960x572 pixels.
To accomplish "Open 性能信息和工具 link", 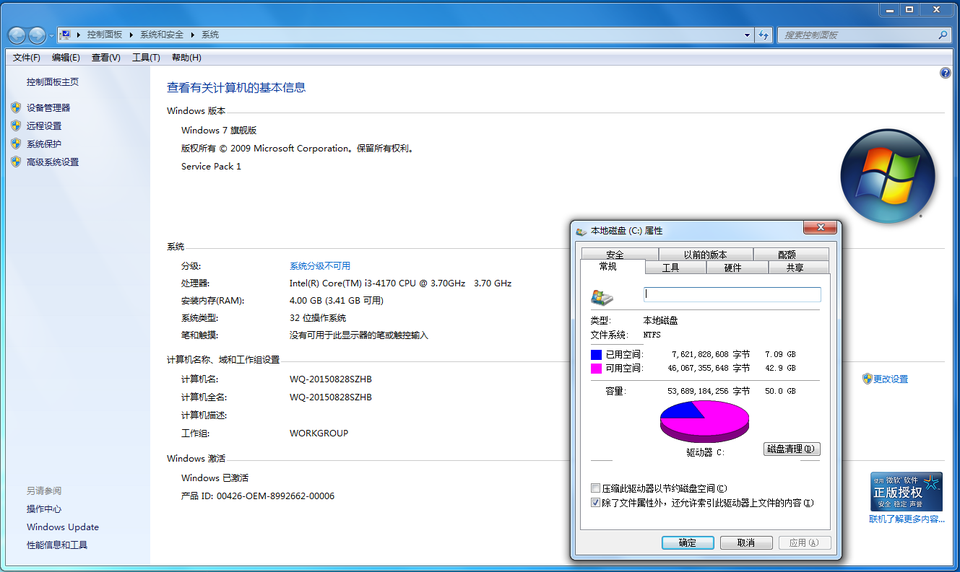I will tap(56, 545).
